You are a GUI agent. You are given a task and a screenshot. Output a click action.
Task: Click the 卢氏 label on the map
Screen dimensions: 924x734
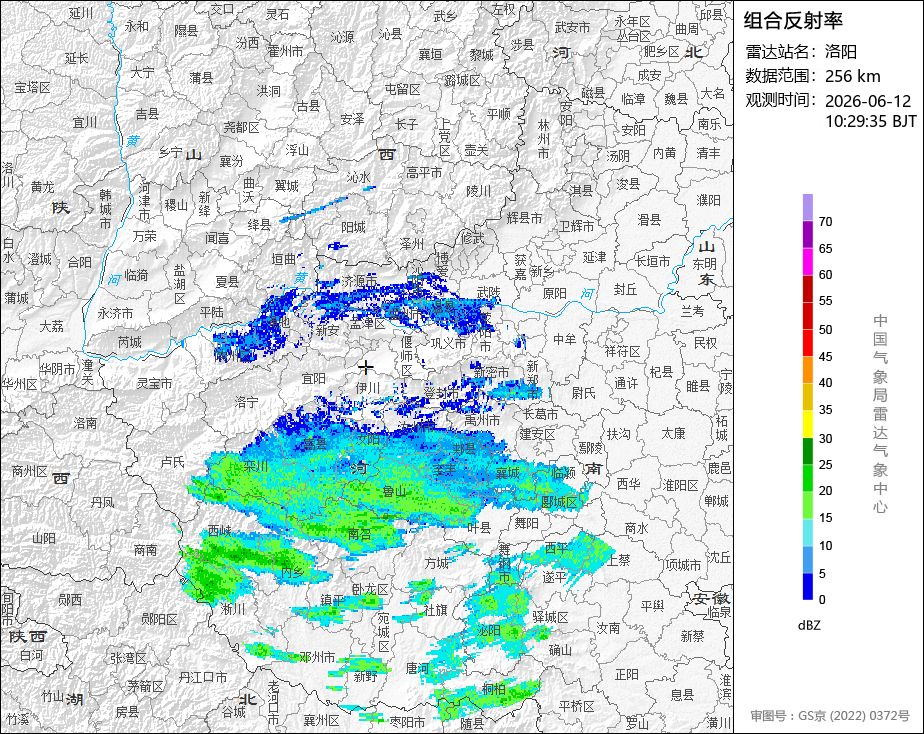pos(173,462)
